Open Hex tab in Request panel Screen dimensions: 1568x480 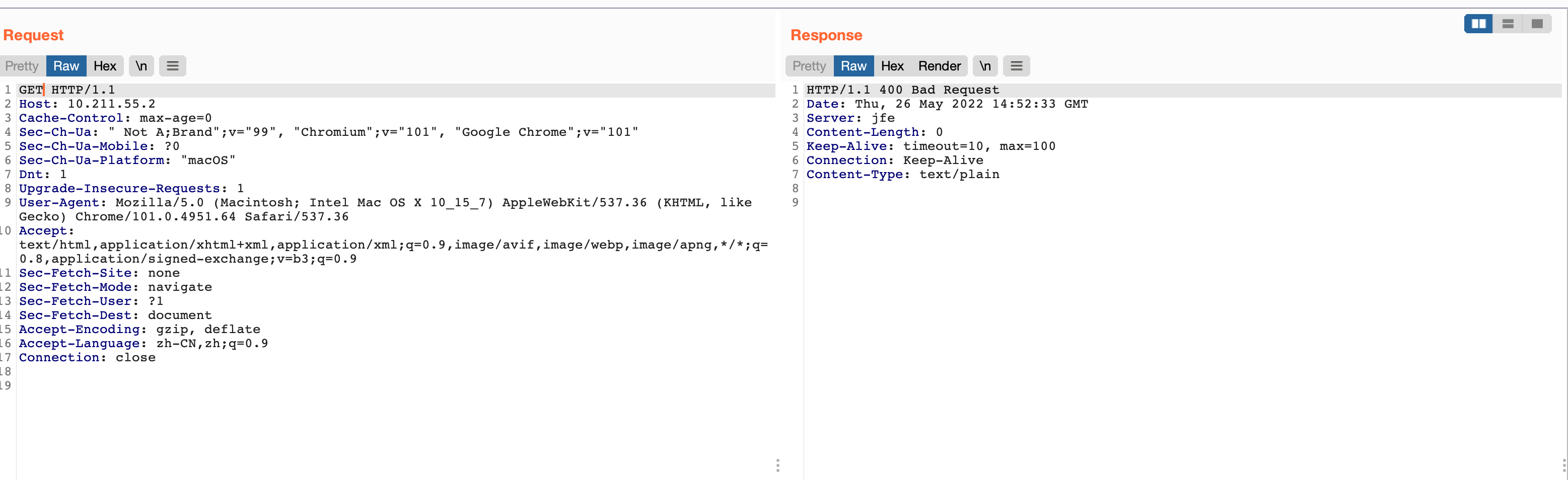click(105, 66)
